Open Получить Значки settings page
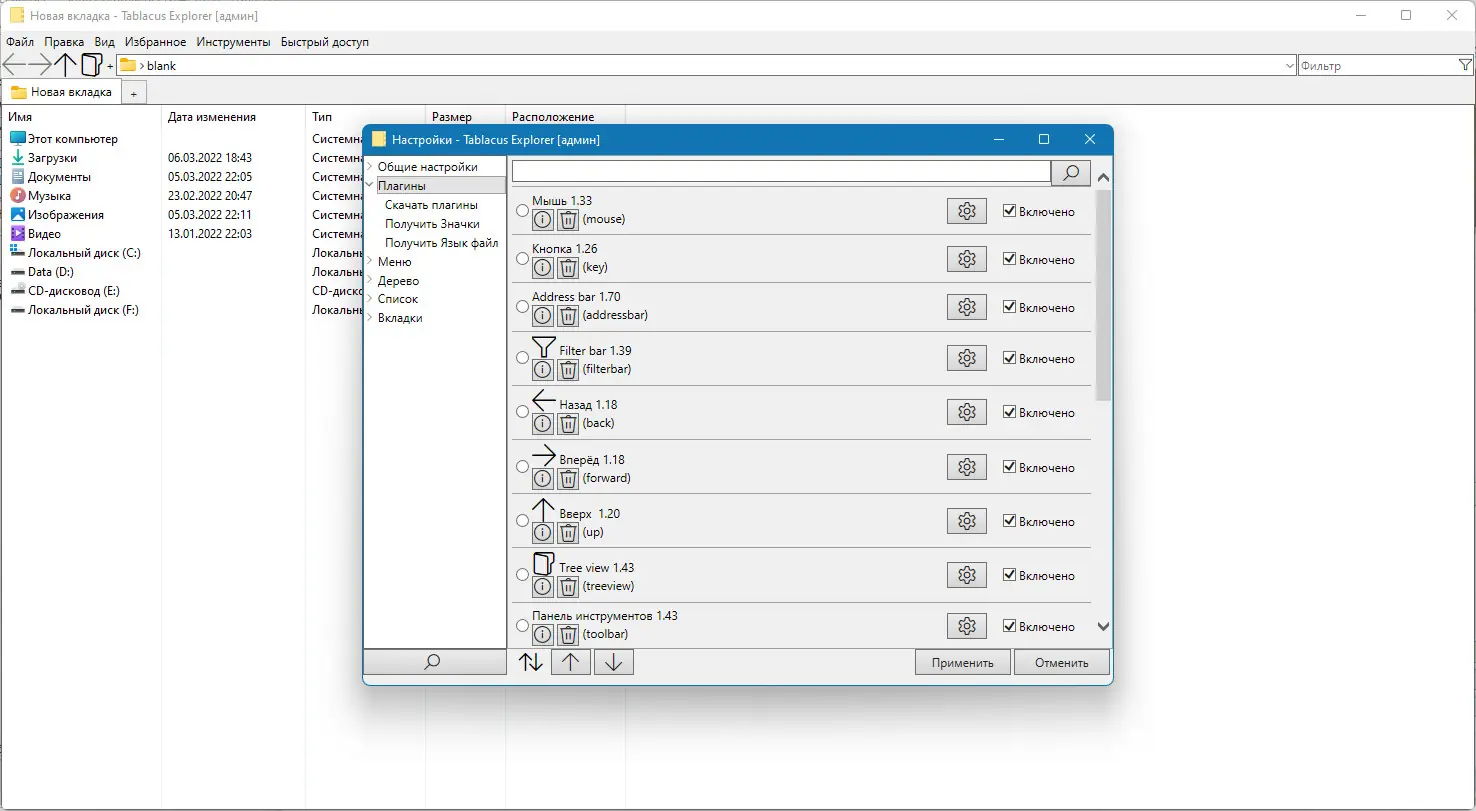The height and width of the screenshot is (811, 1476). tap(432, 224)
